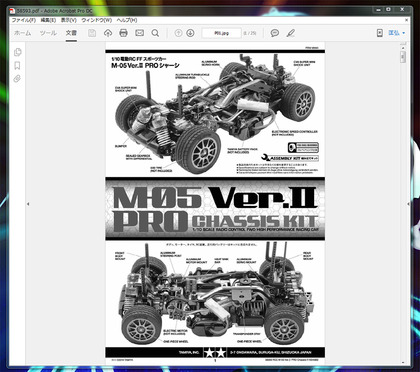Switch to the ツール tab
Image resolution: width=420 pixels, height=372 pixels.
[48, 33]
